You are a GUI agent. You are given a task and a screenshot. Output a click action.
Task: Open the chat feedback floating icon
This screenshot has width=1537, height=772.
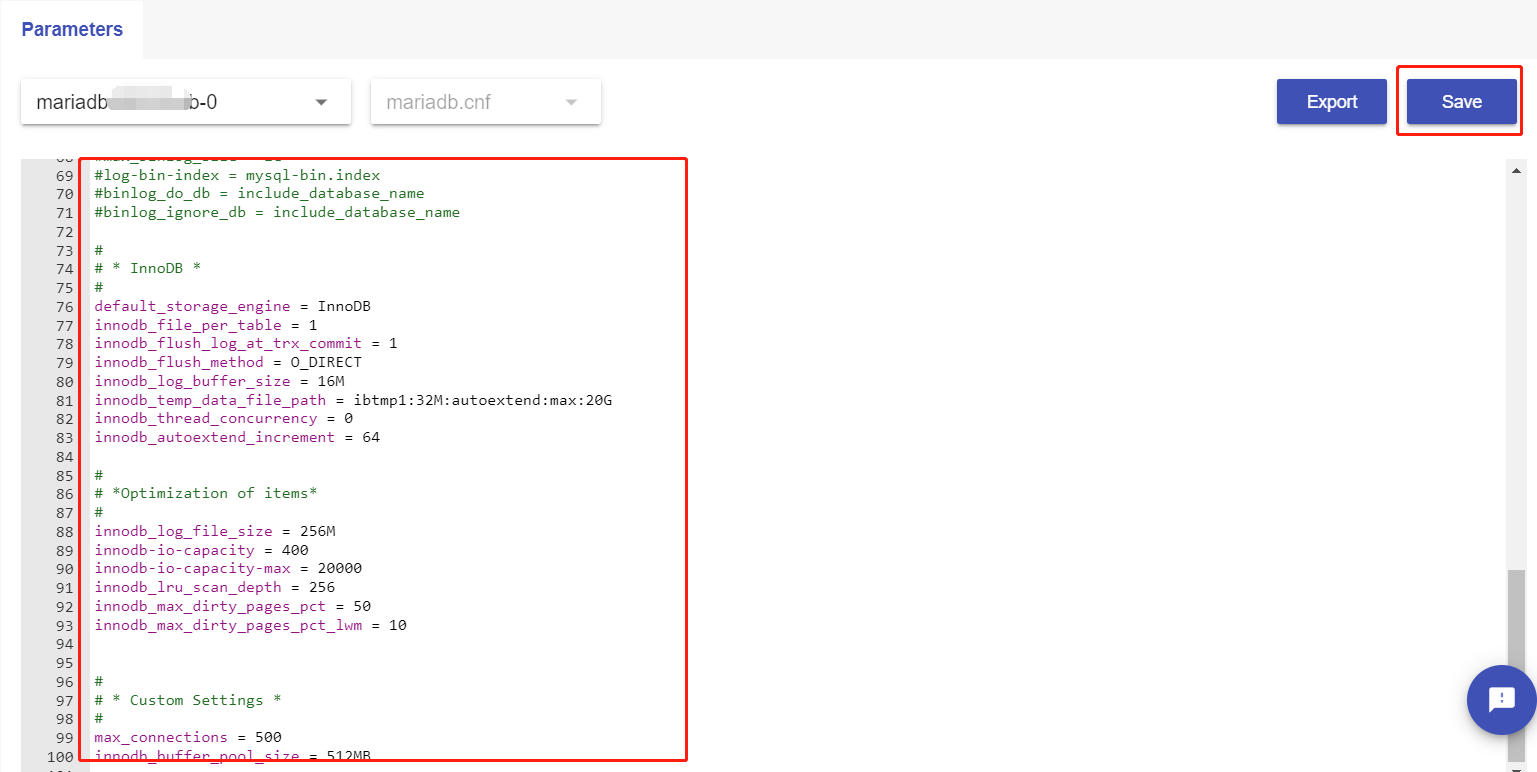pyautogui.click(x=1501, y=700)
